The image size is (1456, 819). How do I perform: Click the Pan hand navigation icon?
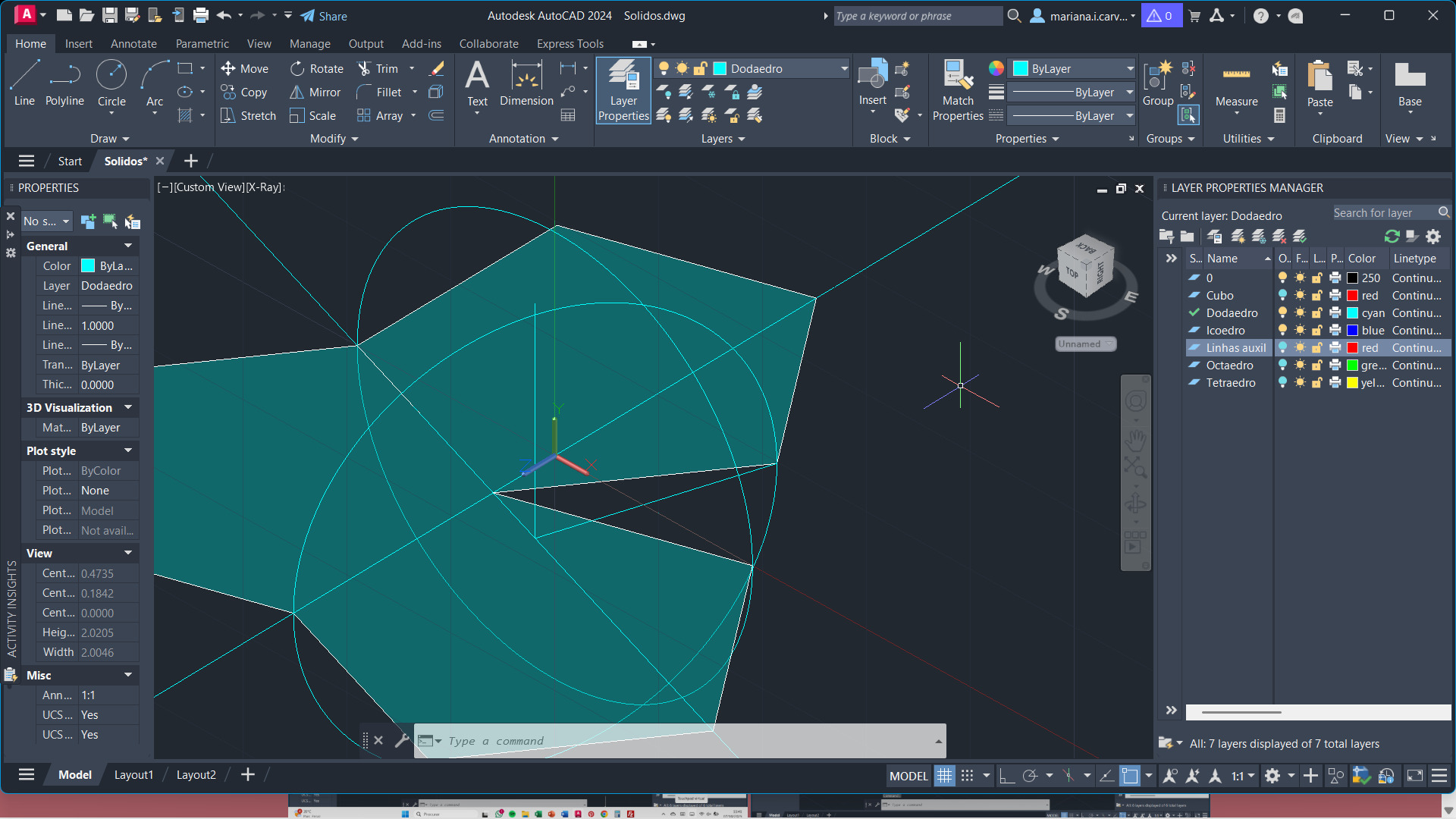coord(1135,439)
